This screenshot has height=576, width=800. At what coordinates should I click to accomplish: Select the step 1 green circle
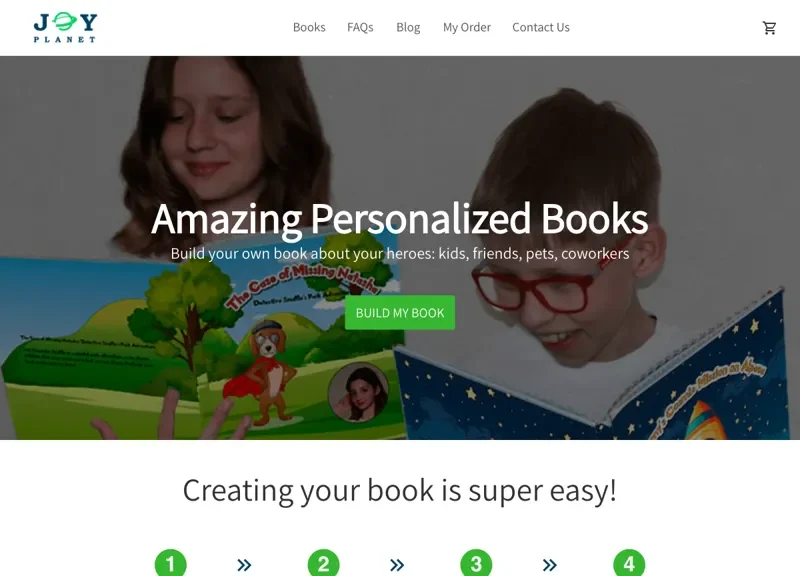[x=170, y=563]
